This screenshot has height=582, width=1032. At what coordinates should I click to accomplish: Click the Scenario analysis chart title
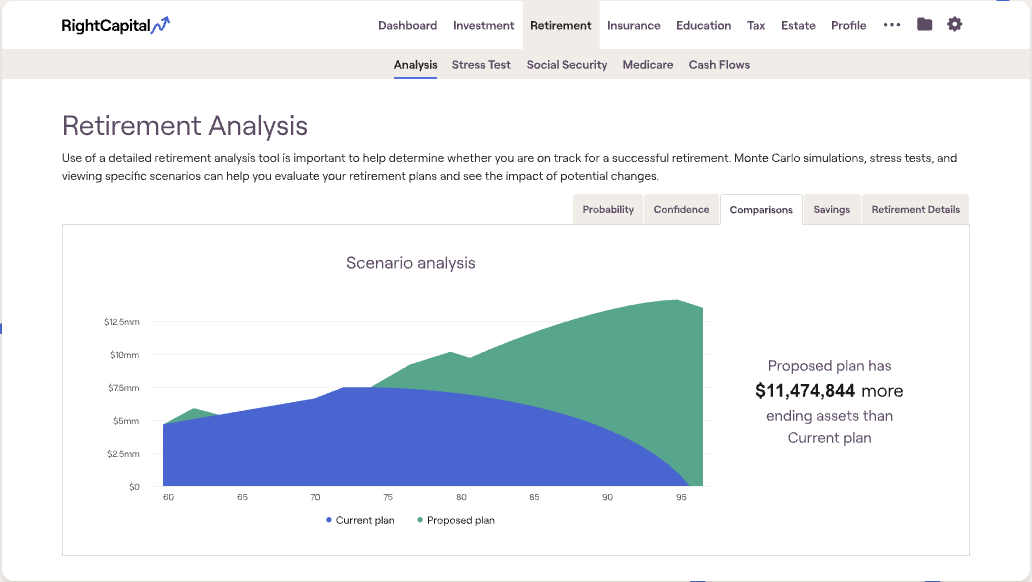[411, 263]
